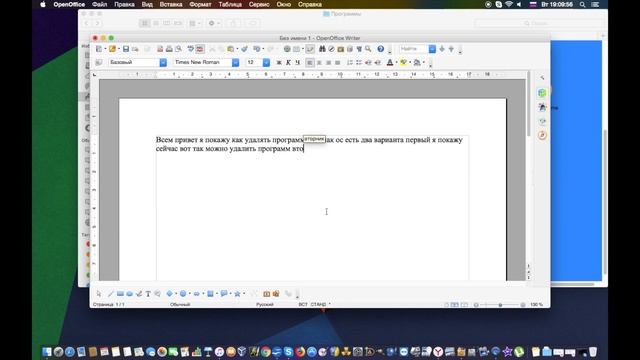Open the Сервис menu
This screenshot has height=360, width=640.
pyautogui.click(x=259, y=4)
